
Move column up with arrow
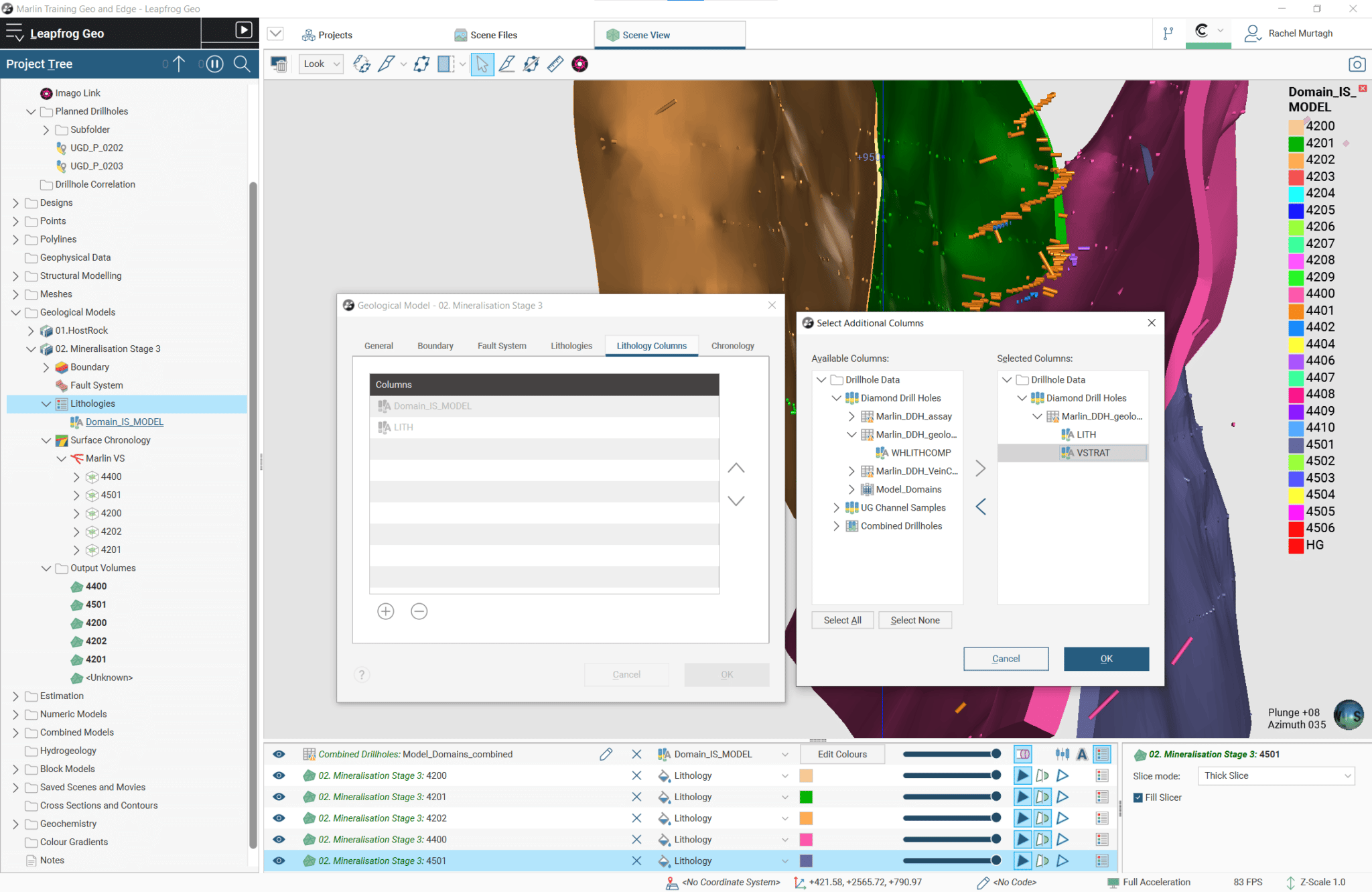pyautogui.click(x=736, y=468)
